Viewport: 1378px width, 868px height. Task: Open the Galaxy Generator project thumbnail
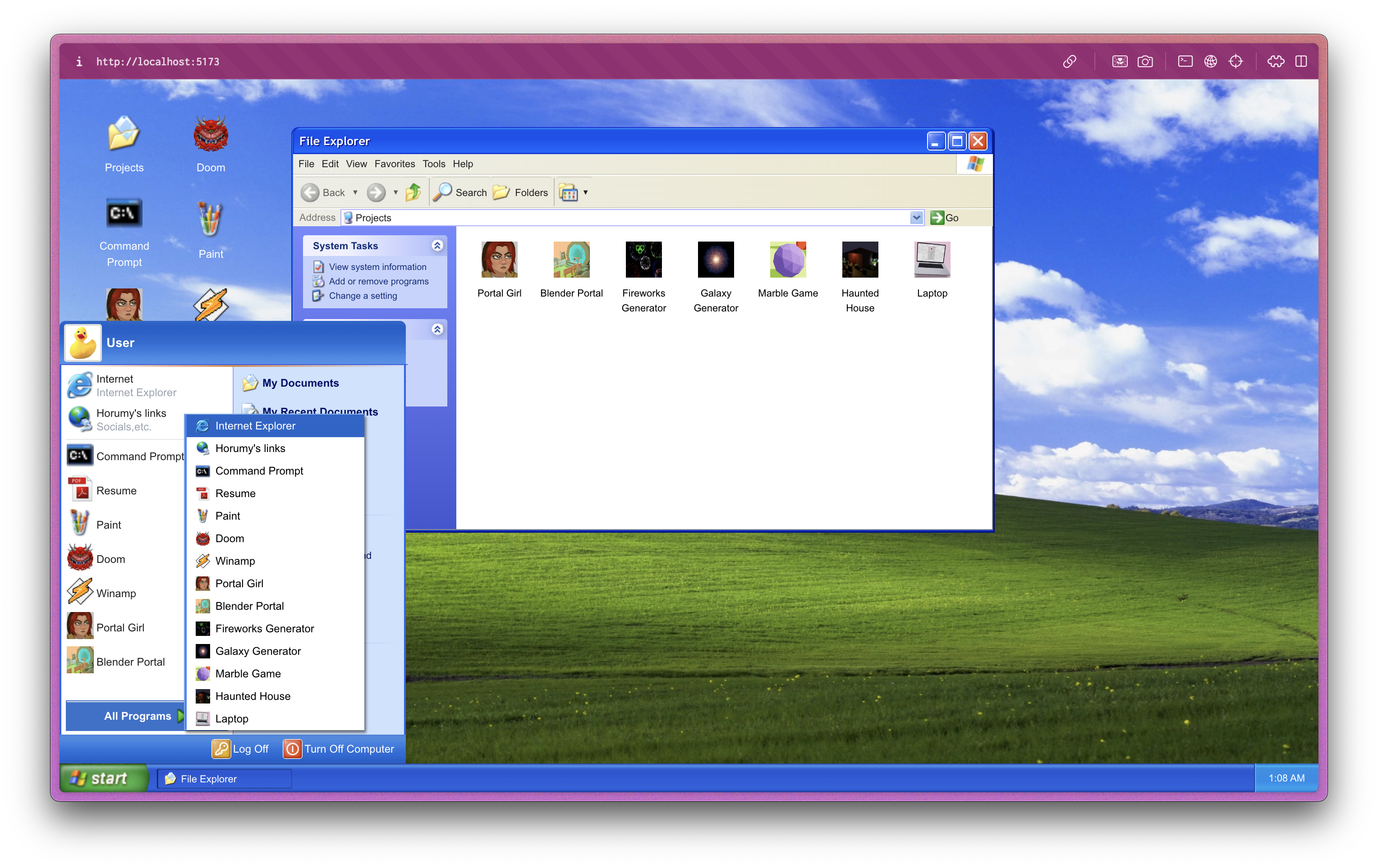715,260
